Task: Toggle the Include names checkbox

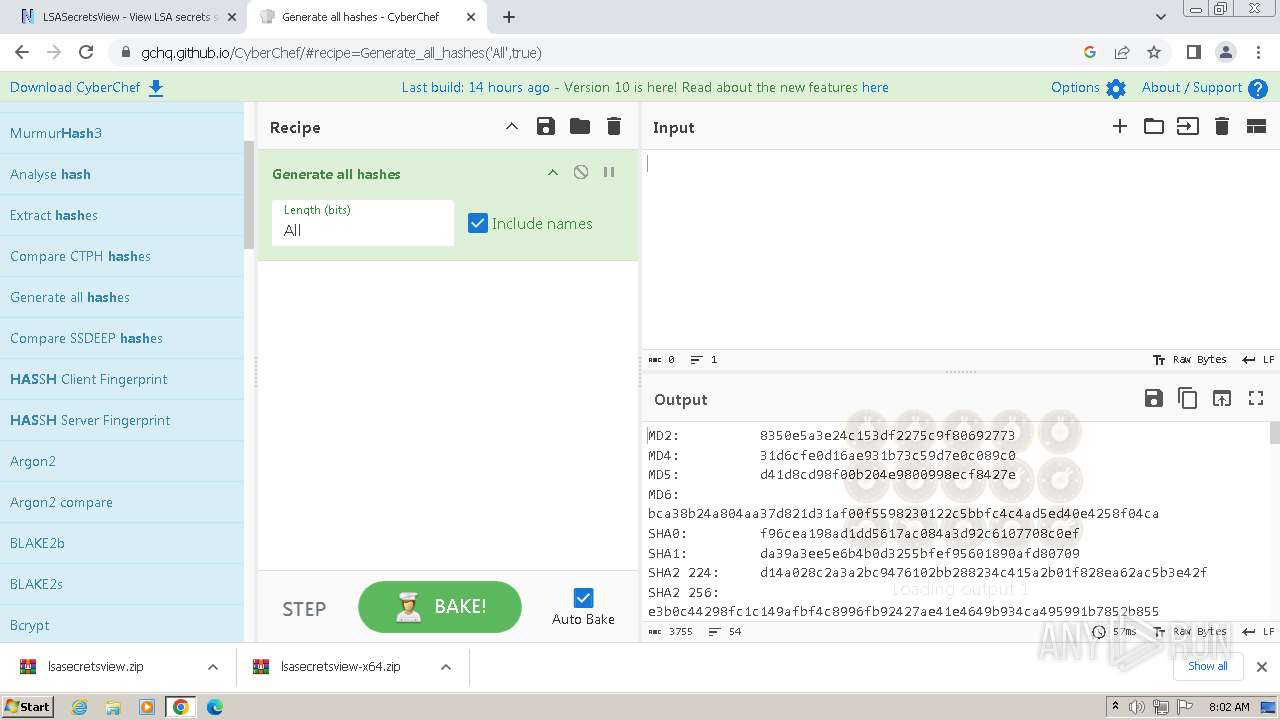Action: tap(478, 223)
